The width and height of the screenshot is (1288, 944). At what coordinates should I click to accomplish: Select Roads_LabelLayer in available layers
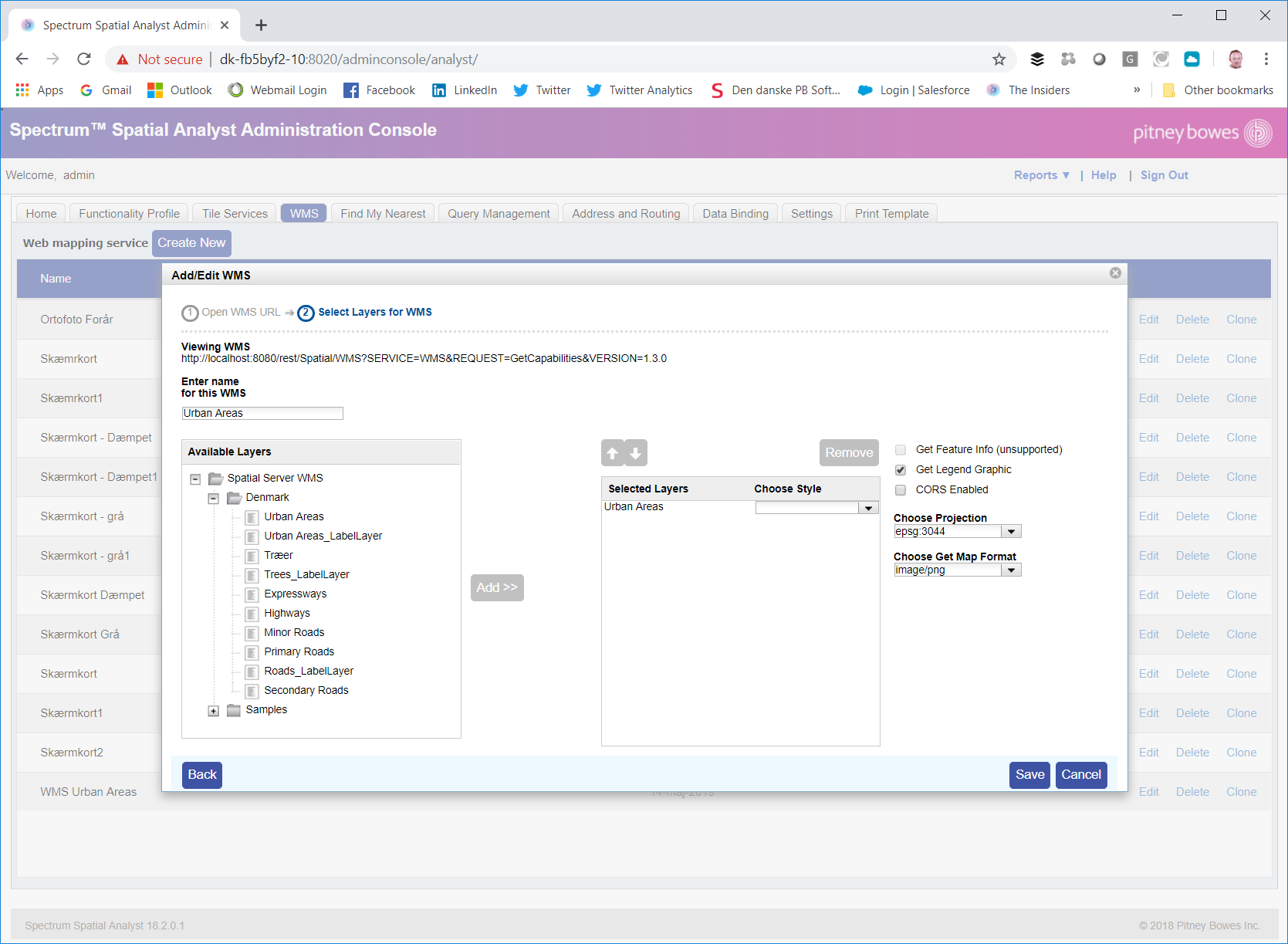pyautogui.click(x=309, y=672)
